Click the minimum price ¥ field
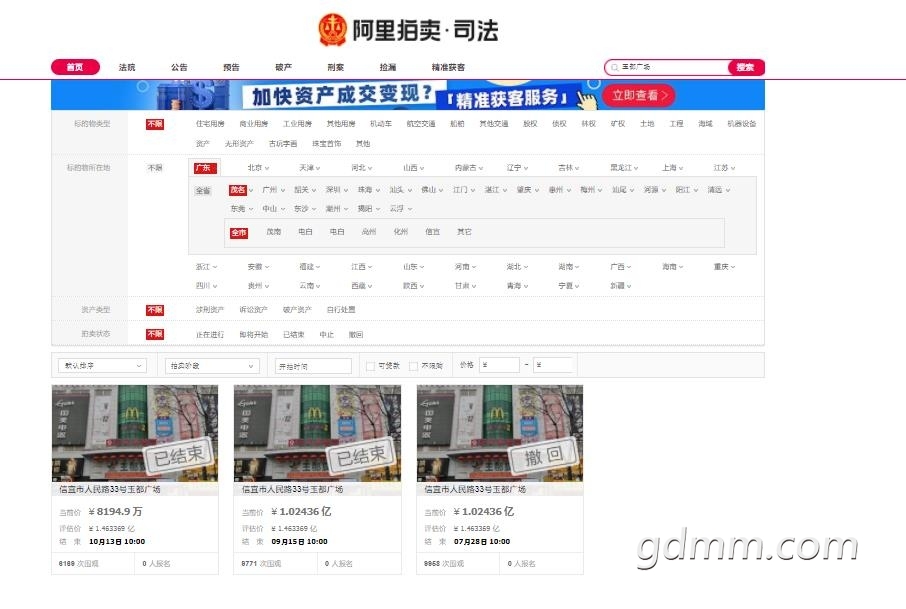Viewport: 906px width, 609px height. click(x=499, y=365)
